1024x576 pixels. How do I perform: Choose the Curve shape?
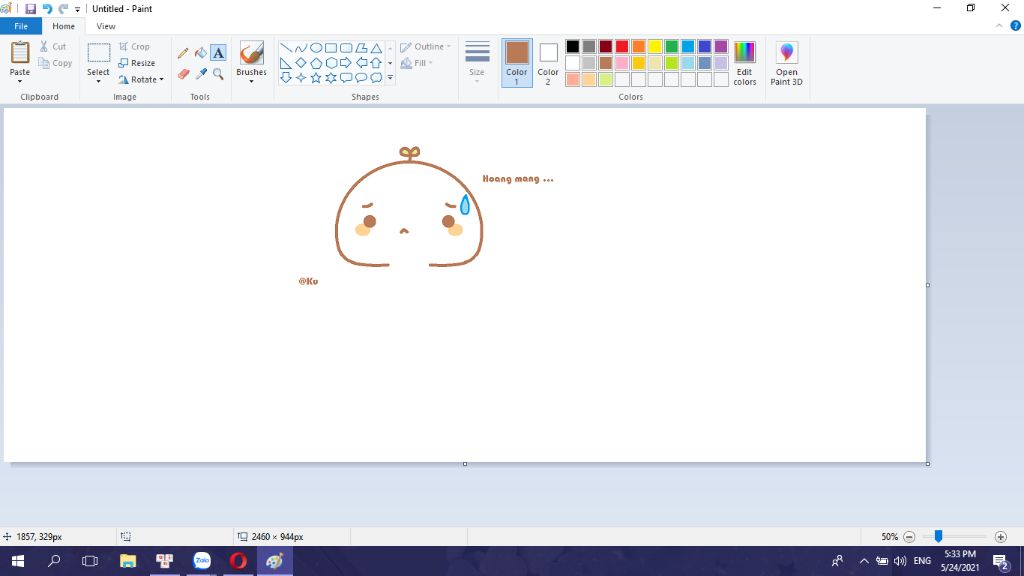[x=300, y=48]
